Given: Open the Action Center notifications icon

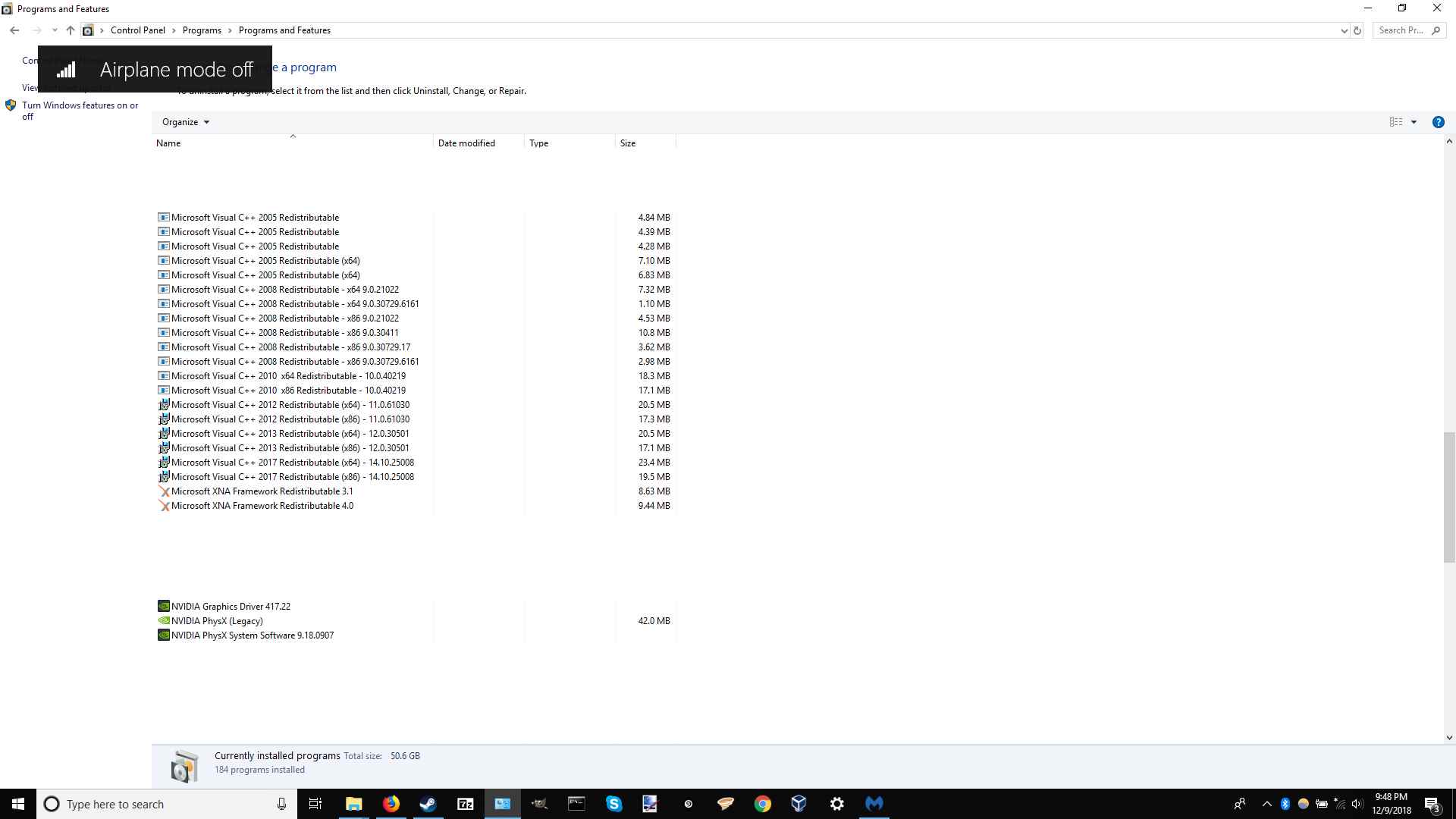Looking at the screenshot, I should (1432, 804).
